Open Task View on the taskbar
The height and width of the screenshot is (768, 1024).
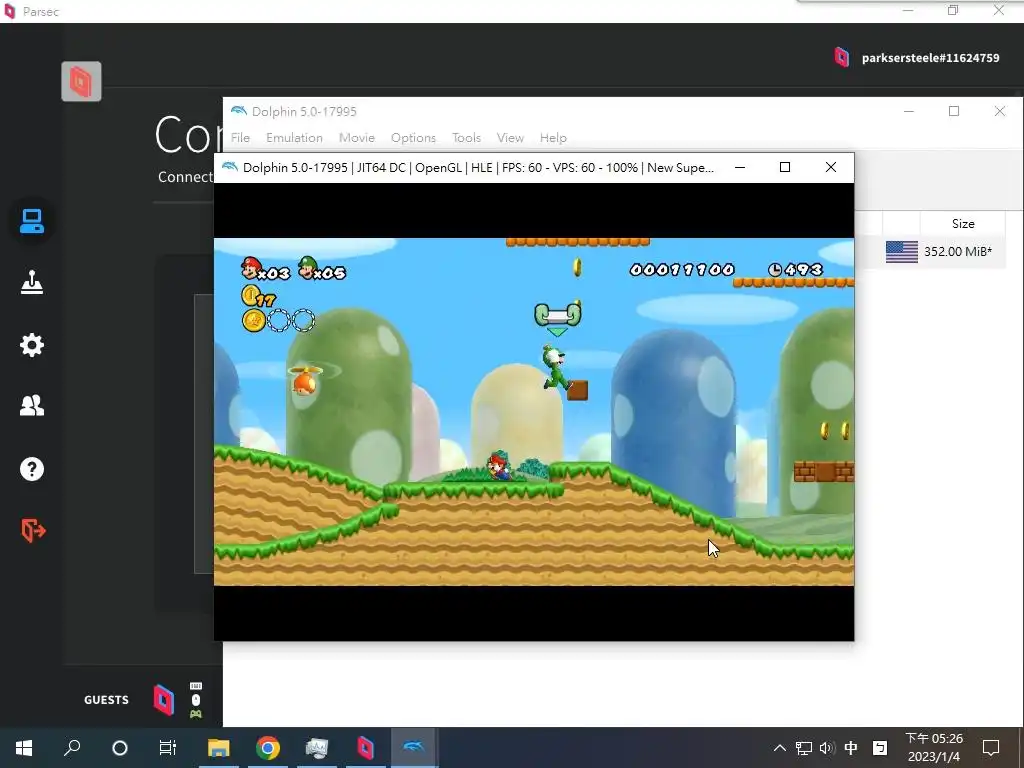pos(168,747)
